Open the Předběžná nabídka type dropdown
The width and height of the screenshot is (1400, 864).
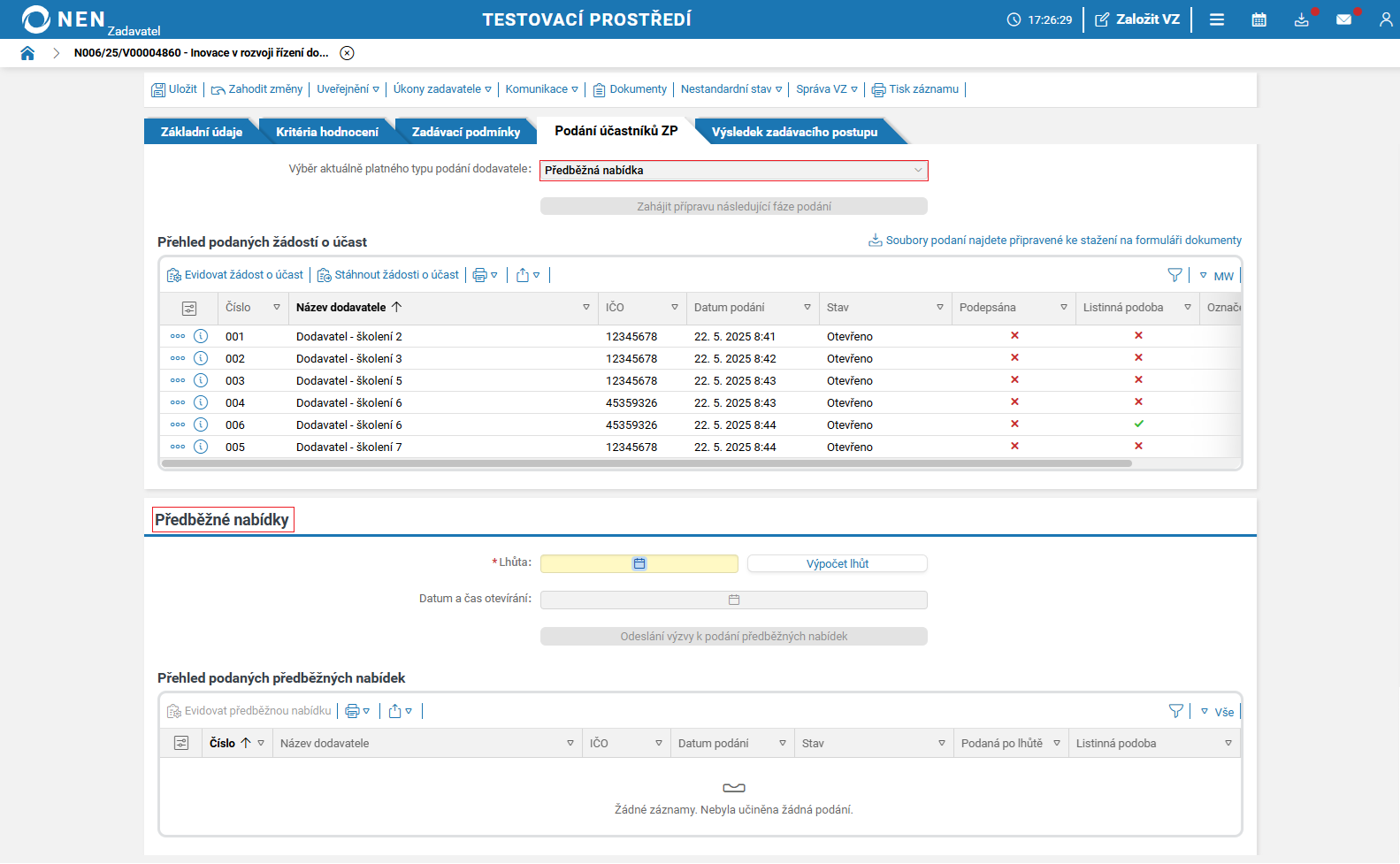(734, 171)
